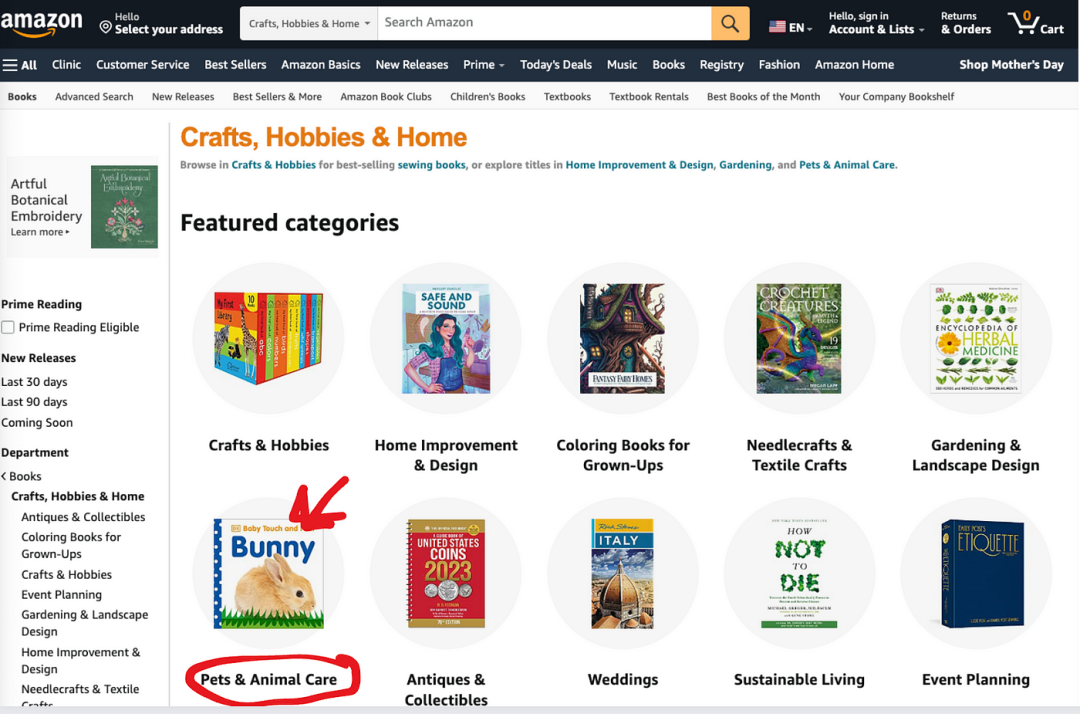Viewport: 1080px width, 714px height.
Task: Select Best Sellers & More tab
Action: tap(277, 97)
